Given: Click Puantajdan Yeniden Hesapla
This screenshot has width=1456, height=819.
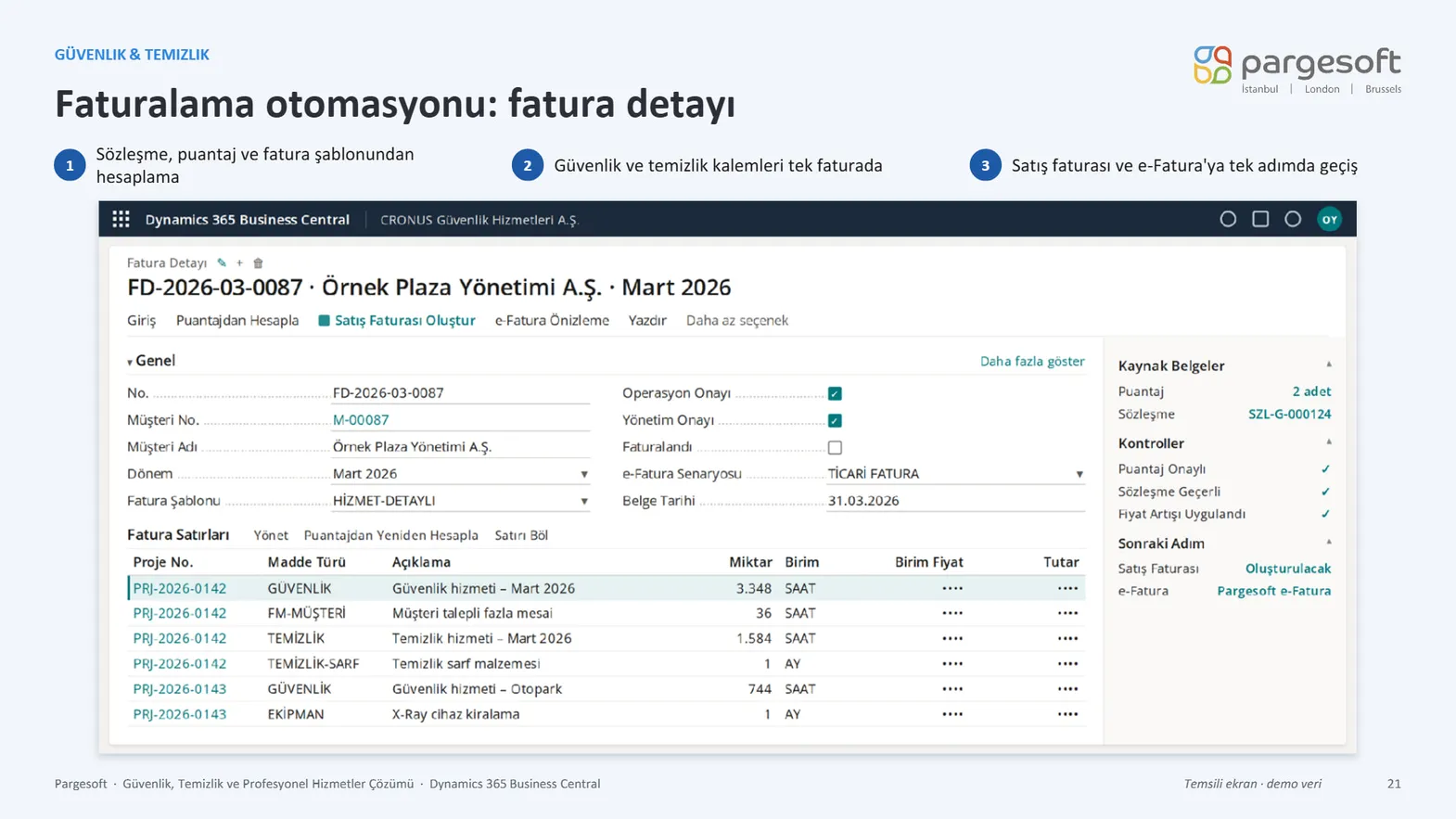Looking at the screenshot, I should 391,535.
